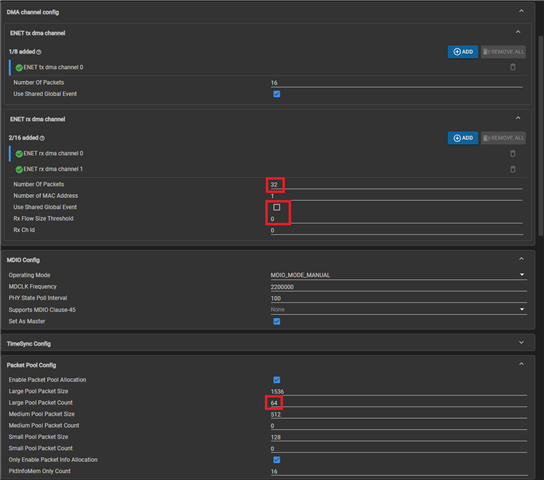Toggle Only Enable Packet Info Allocation
Viewport: 544px width, 480px height.
(277, 460)
